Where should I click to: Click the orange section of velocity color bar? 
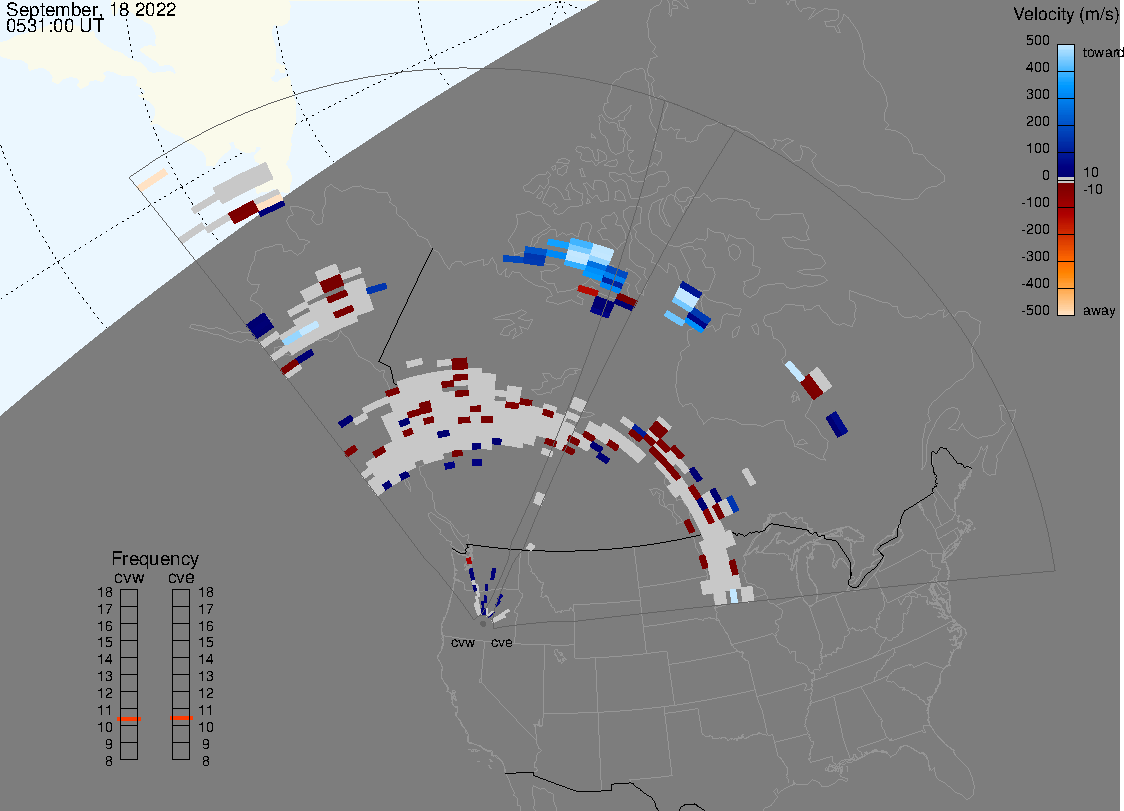tap(1066, 275)
